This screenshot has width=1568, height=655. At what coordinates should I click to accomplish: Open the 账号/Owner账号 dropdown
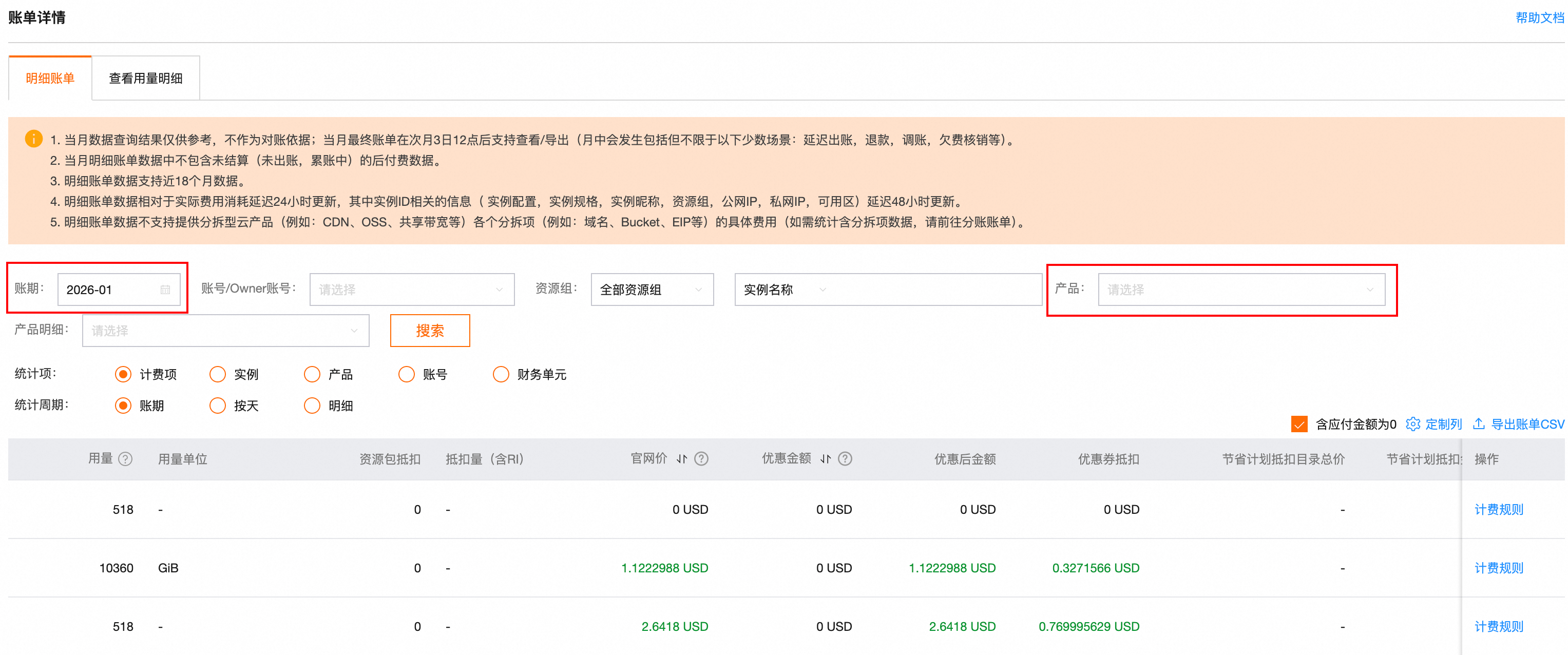411,290
